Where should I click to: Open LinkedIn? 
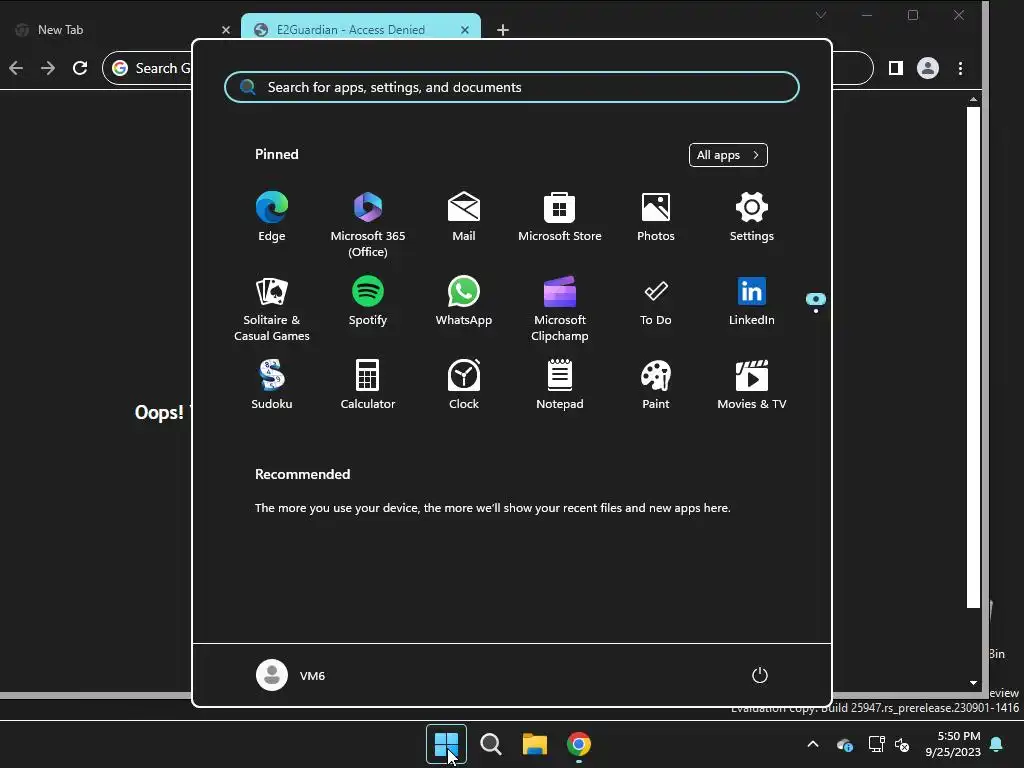(752, 302)
